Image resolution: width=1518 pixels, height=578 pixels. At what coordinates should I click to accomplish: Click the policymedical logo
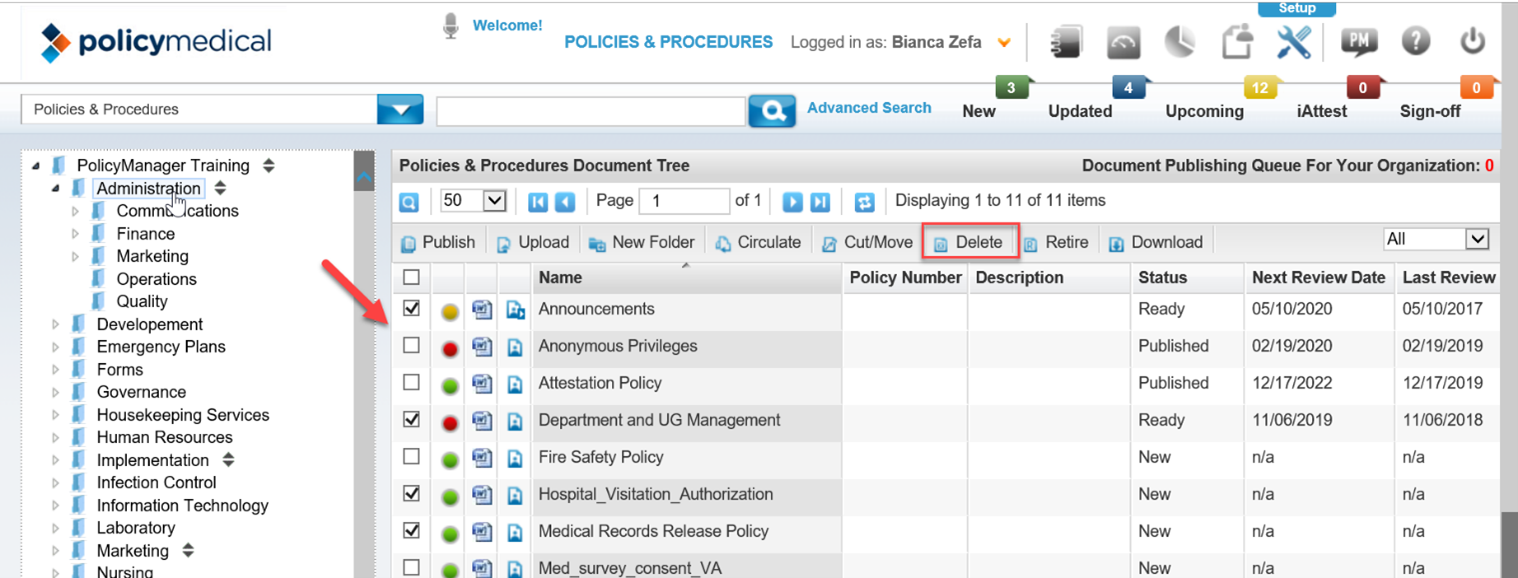[156, 42]
